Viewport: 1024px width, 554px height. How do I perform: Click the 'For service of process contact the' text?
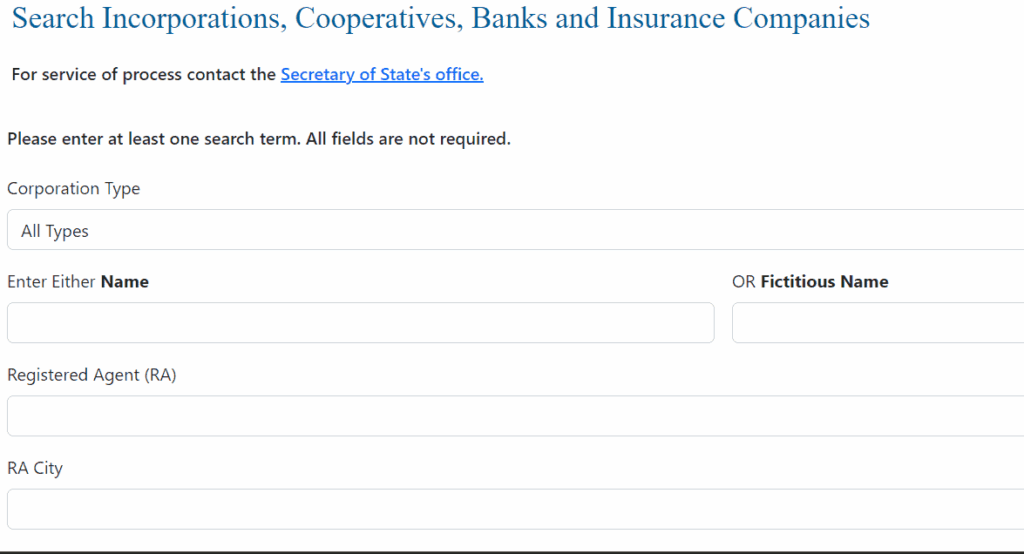(144, 74)
